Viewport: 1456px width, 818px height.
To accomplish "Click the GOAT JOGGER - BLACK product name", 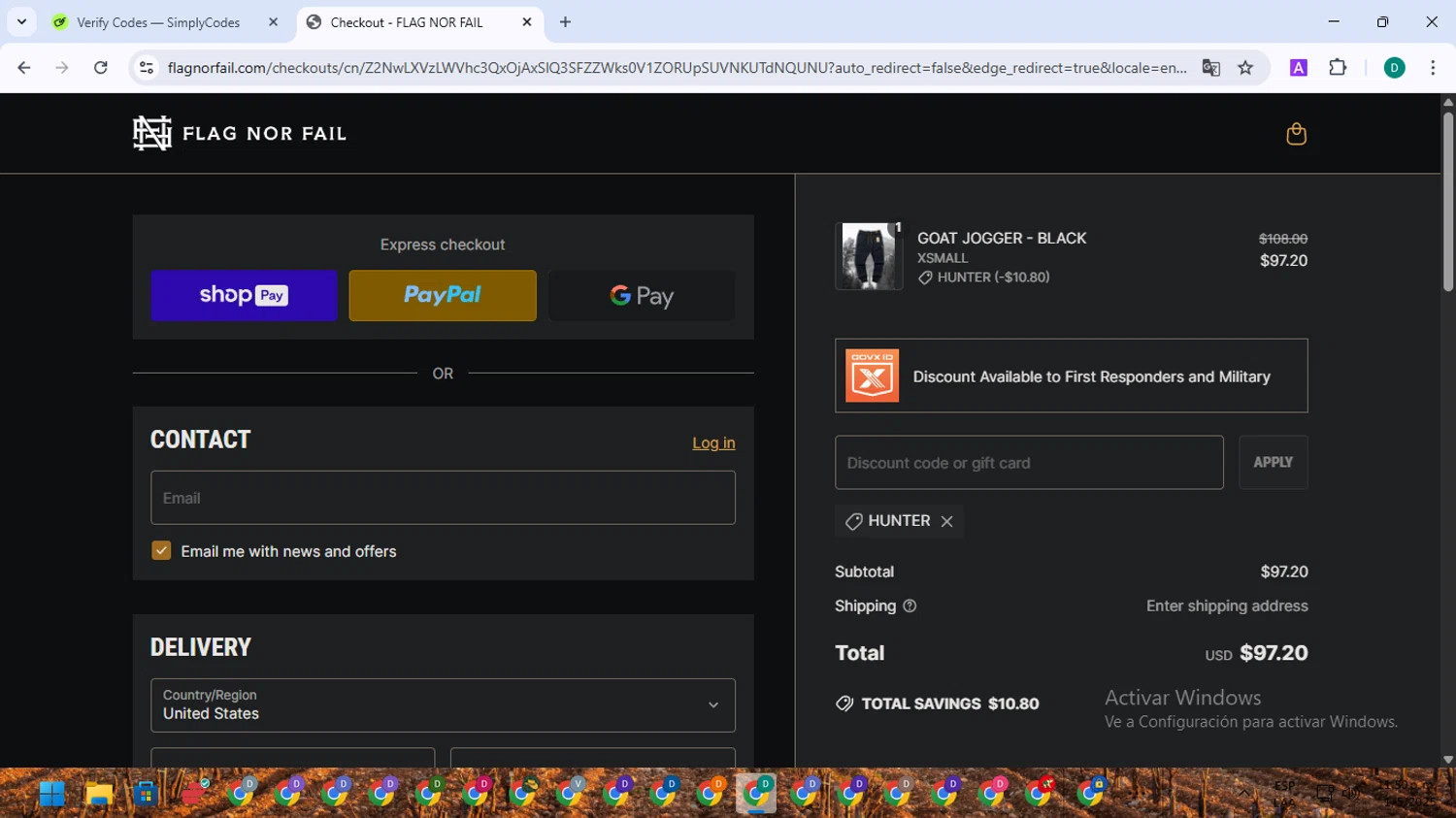I will [x=1002, y=239].
